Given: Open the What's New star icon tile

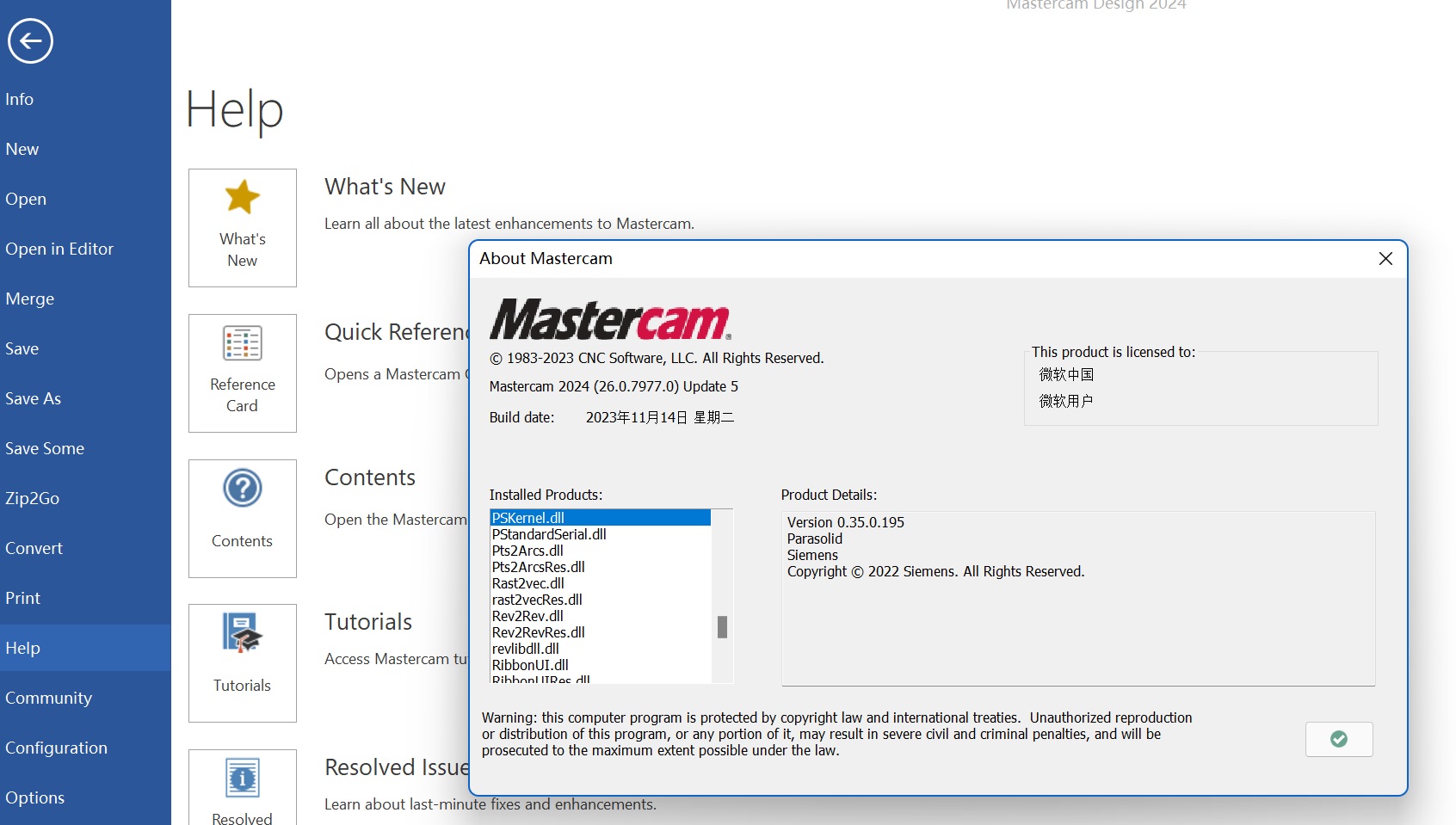Looking at the screenshot, I should pyautogui.click(x=243, y=228).
